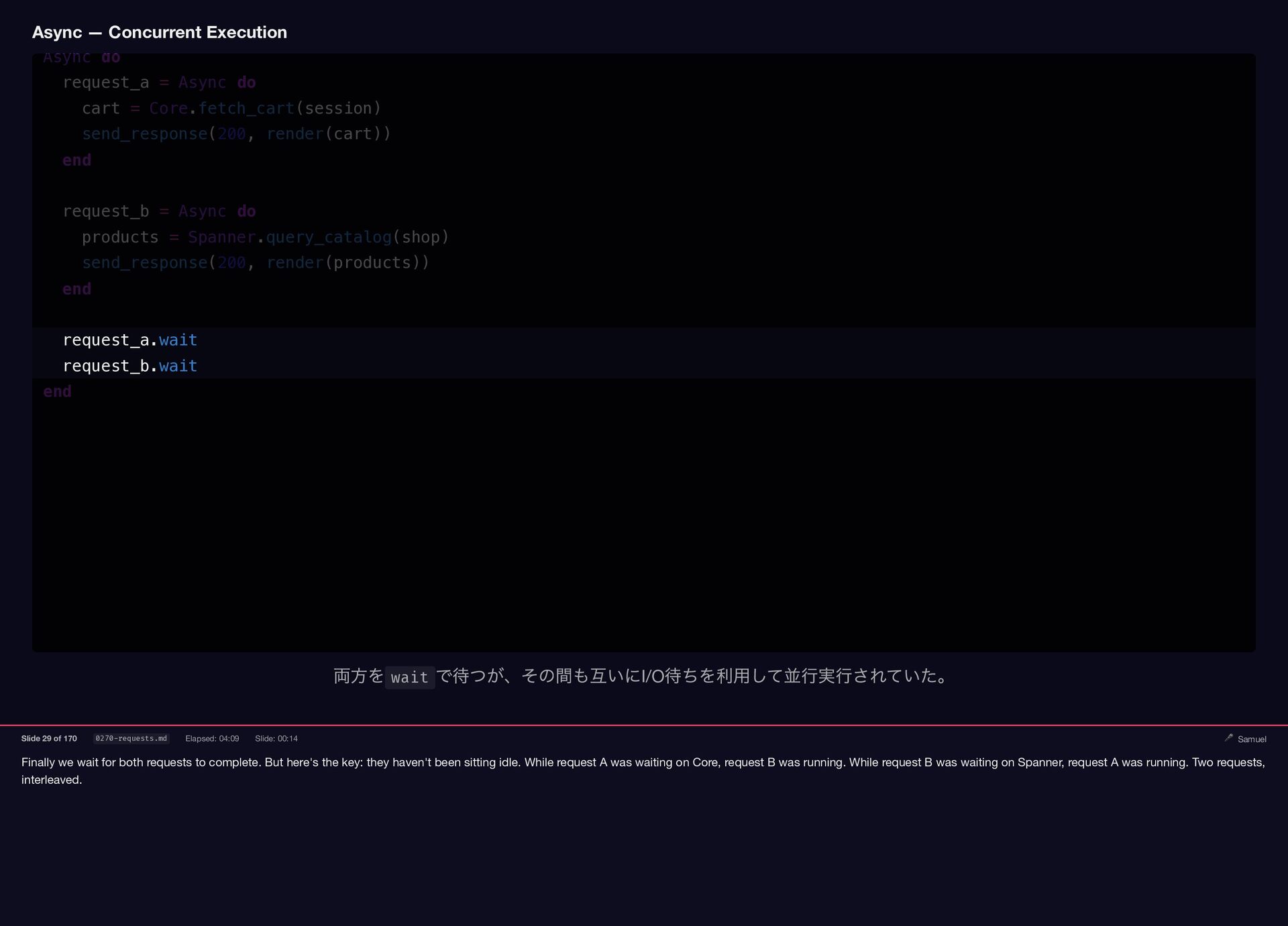Click the request_a = Async do line
Screen dimensions: 1288x926
tap(159, 83)
